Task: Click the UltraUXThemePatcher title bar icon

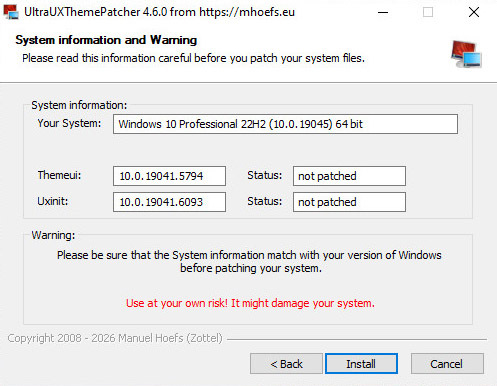Action: 11,12
